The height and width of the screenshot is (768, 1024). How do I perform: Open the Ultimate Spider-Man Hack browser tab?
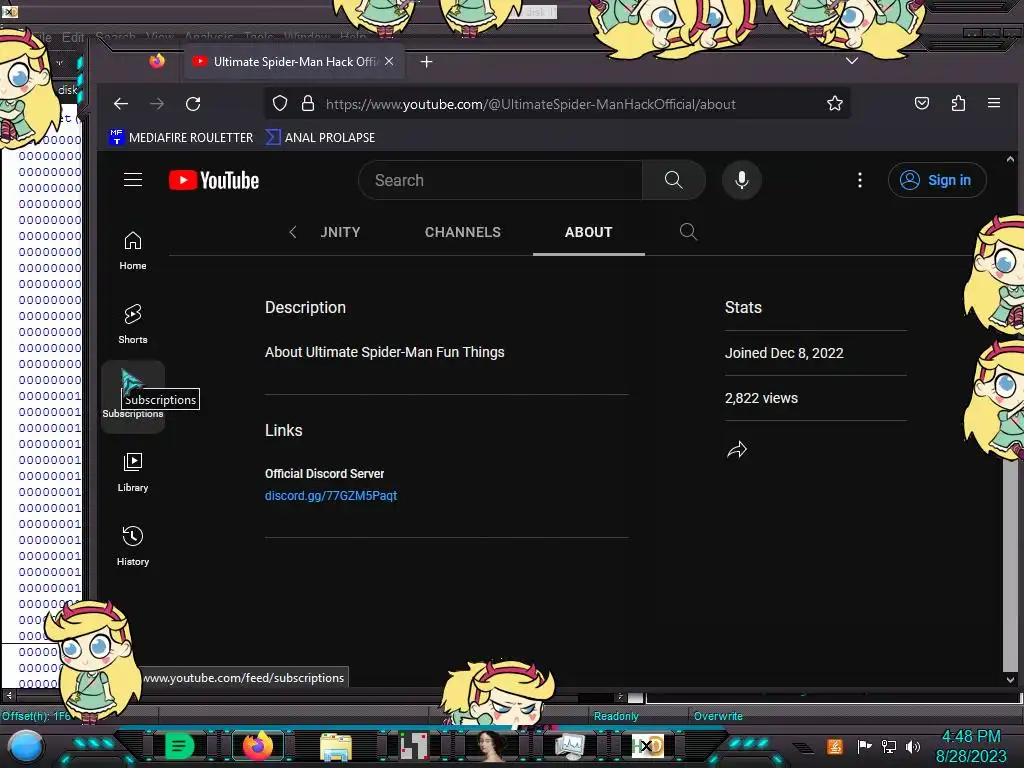[x=295, y=61]
